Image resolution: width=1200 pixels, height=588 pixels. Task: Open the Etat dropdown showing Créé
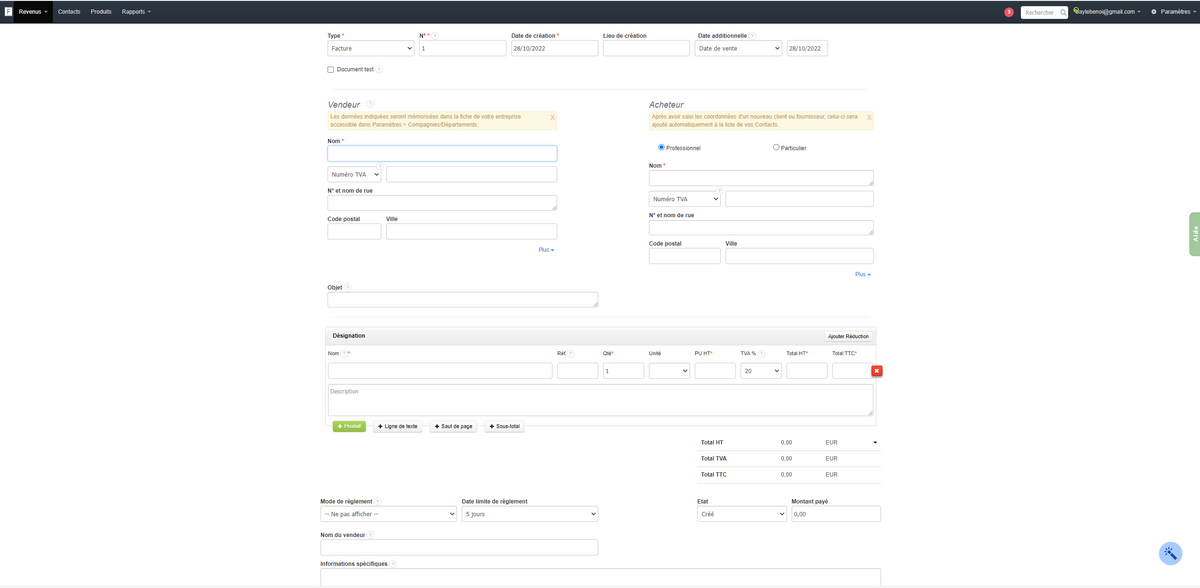coord(742,514)
